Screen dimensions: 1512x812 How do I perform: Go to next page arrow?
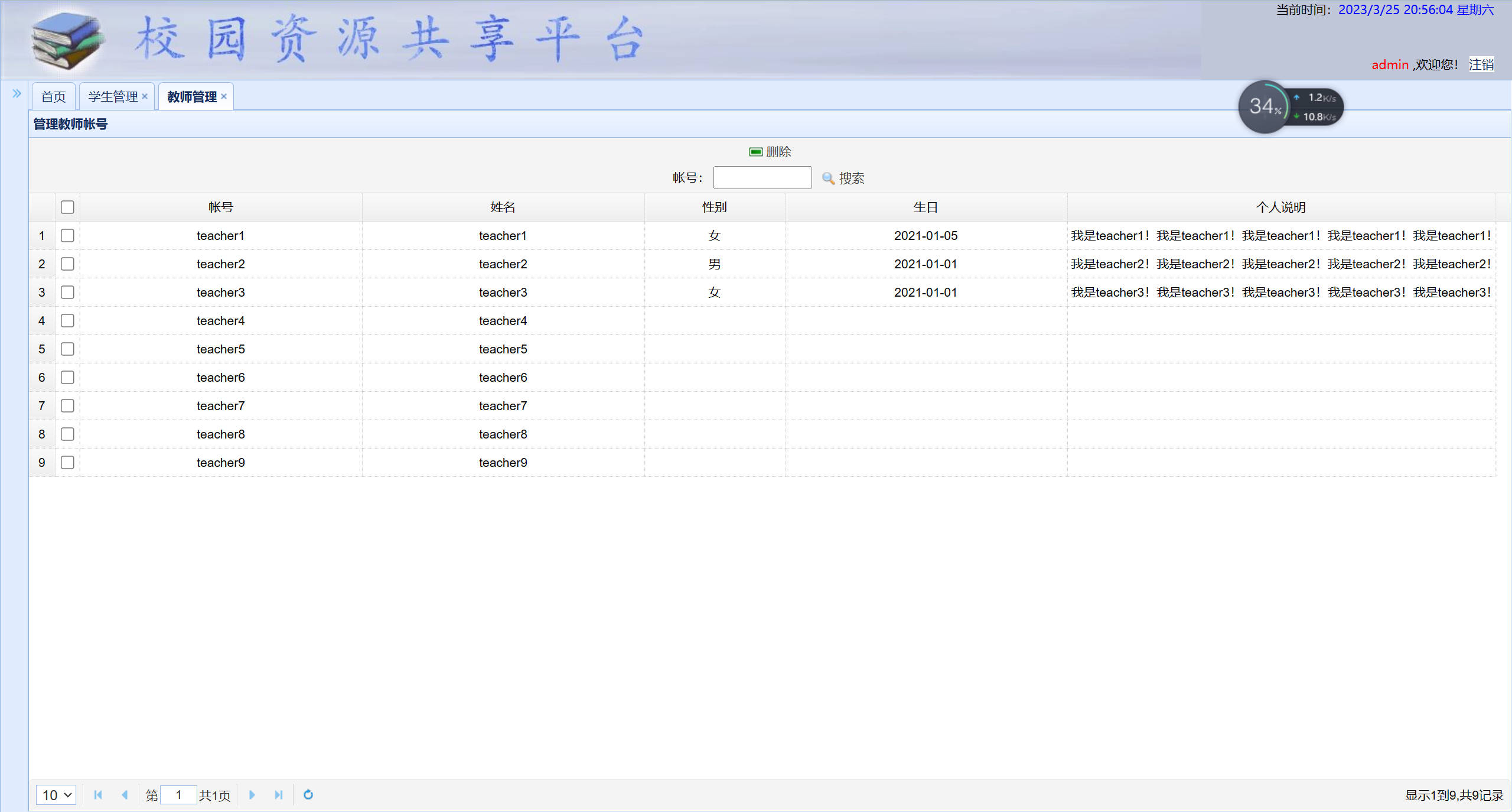[x=252, y=795]
